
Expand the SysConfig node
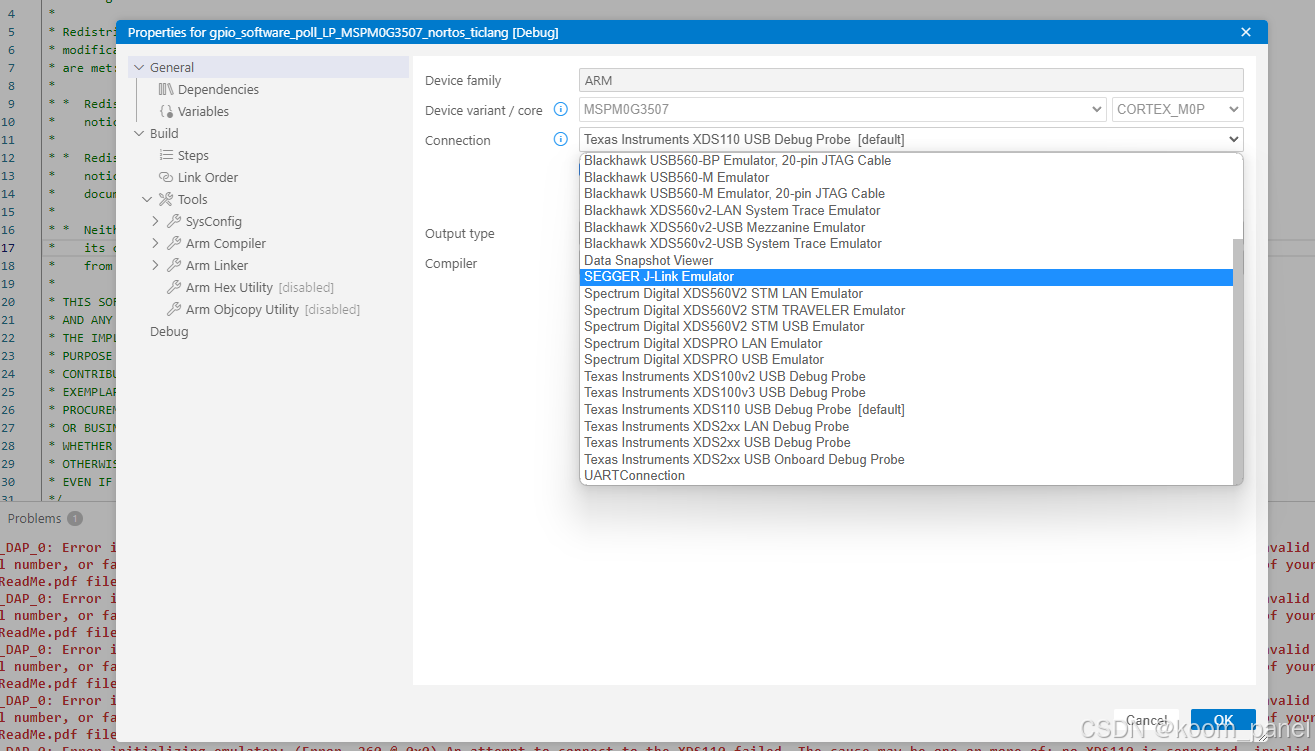(155, 222)
